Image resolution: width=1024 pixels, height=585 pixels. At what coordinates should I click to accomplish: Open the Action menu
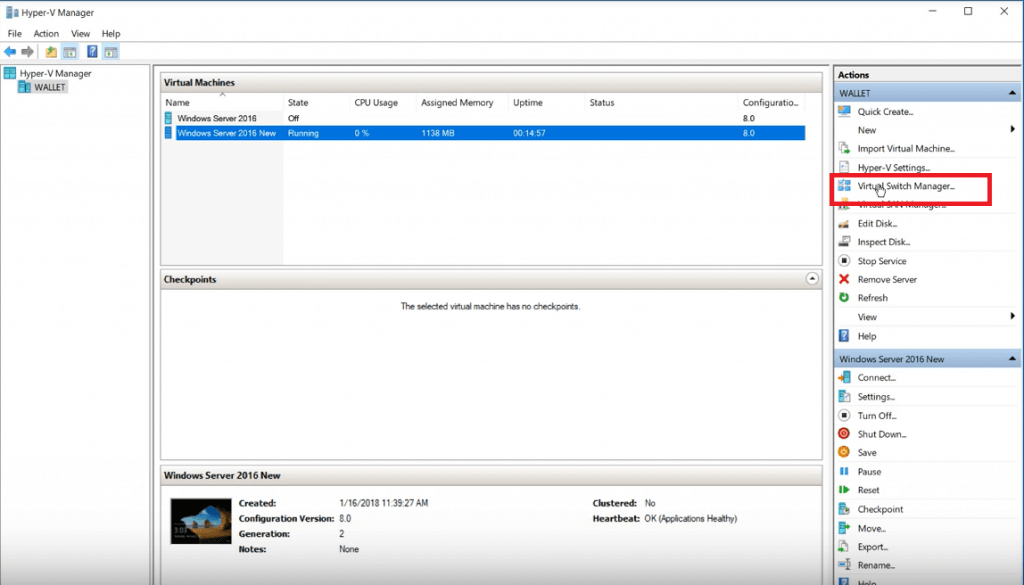46,33
